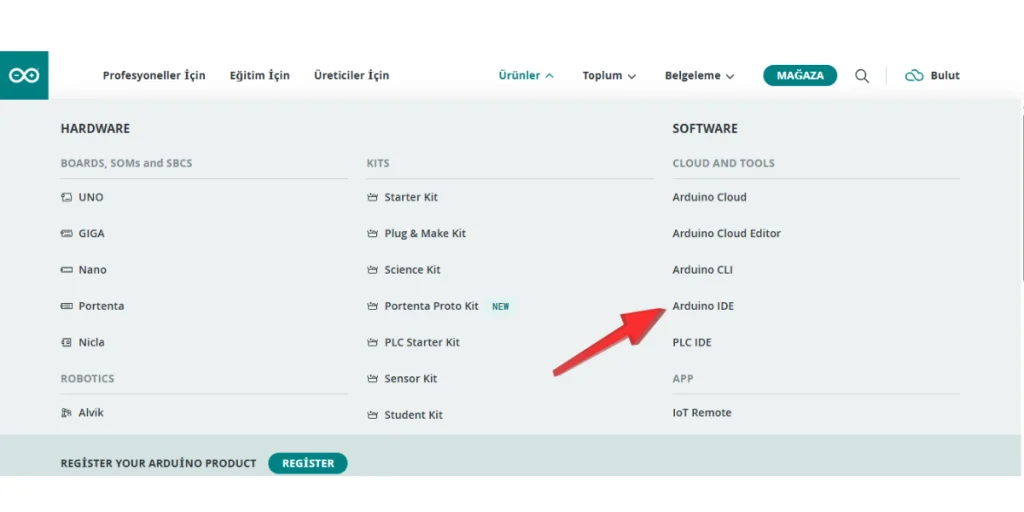Click the Alvik robot icon
Viewport: 1024px width, 512px height.
coord(67,413)
